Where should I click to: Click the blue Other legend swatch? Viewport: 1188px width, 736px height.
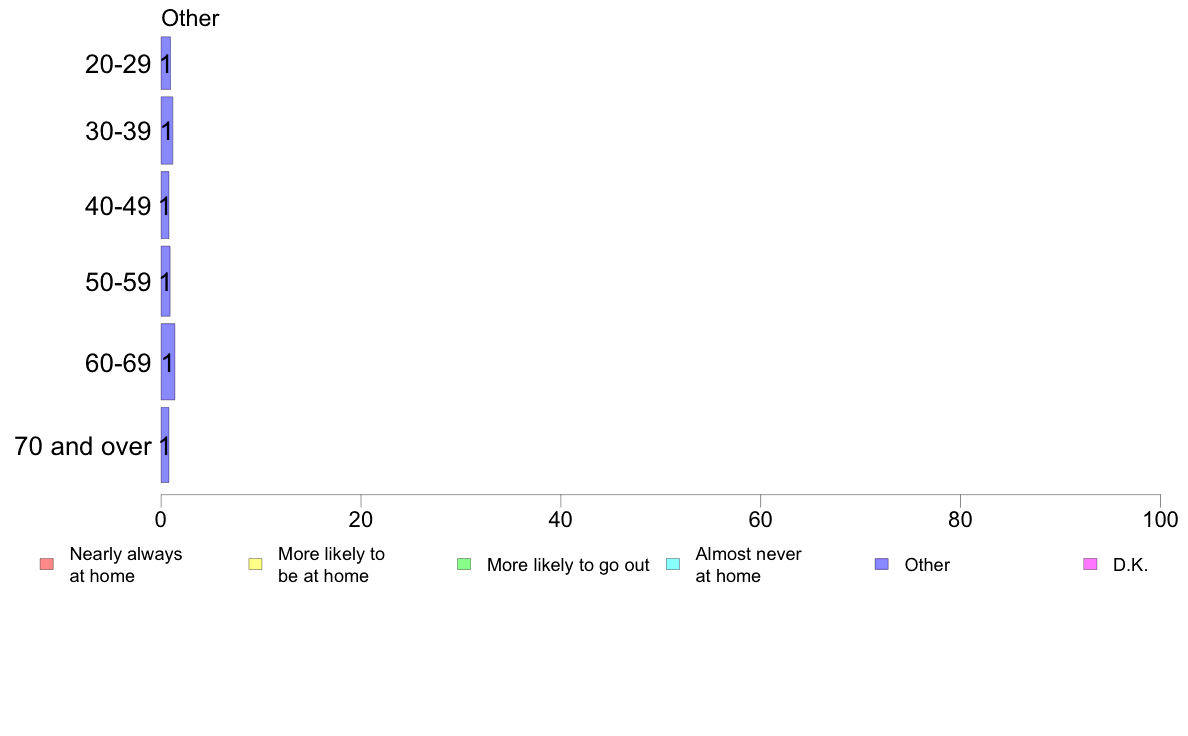[x=882, y=564]
